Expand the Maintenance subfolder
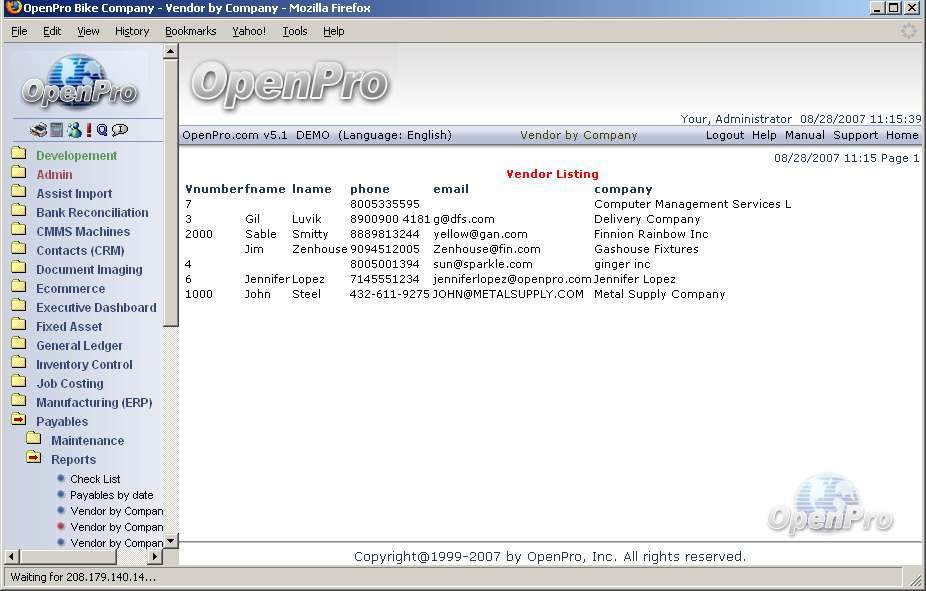This screenshot has width=926, height=591. 34,440
